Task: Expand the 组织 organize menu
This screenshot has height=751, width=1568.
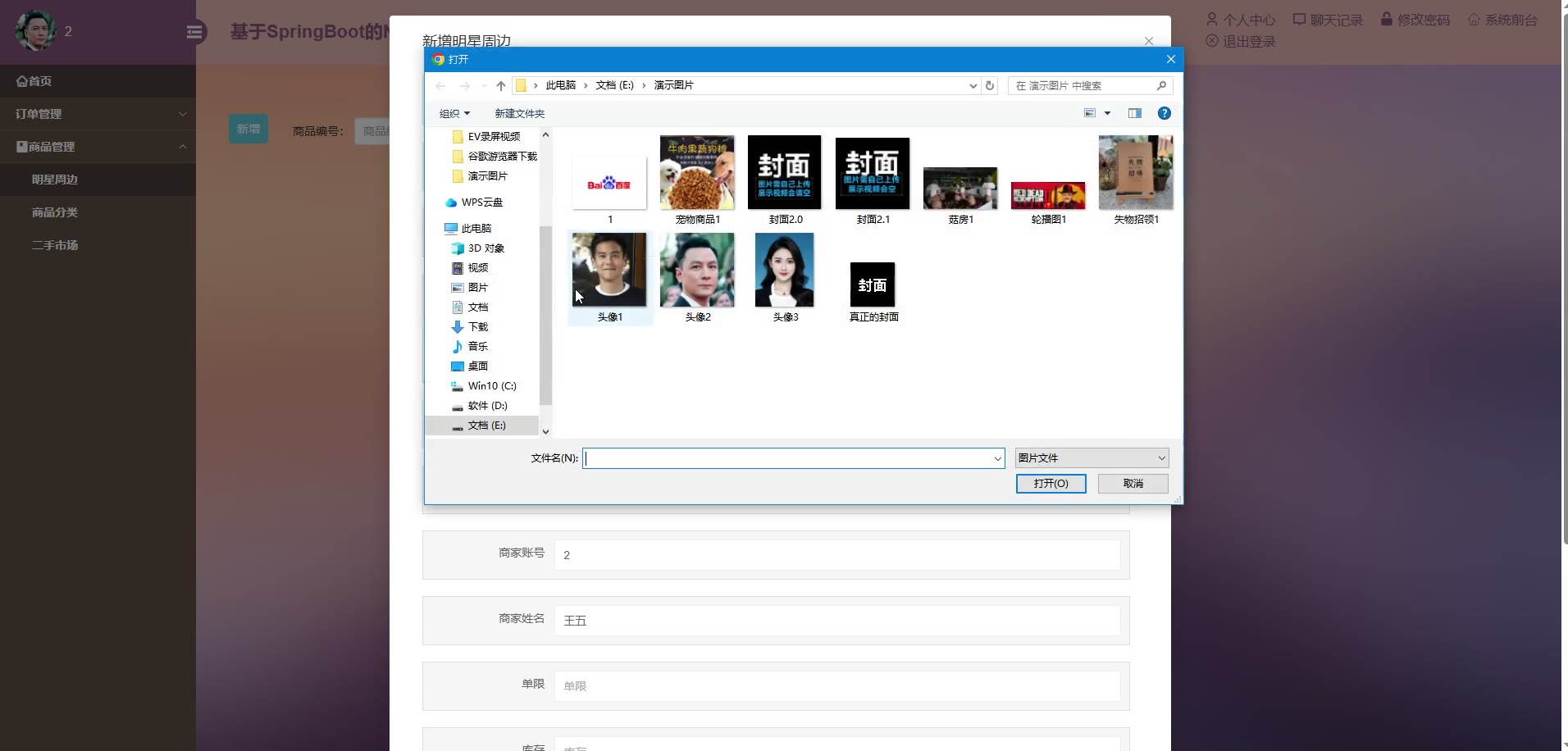Action: click(454, 114)
